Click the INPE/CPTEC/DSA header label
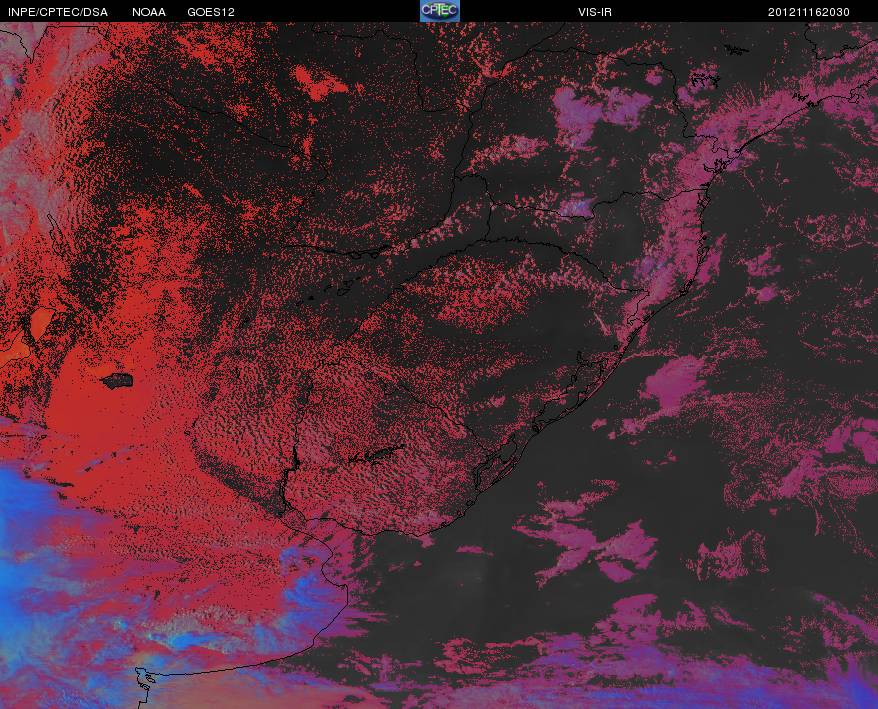Viewport: 878px width, 709px height. pos(58,12)
